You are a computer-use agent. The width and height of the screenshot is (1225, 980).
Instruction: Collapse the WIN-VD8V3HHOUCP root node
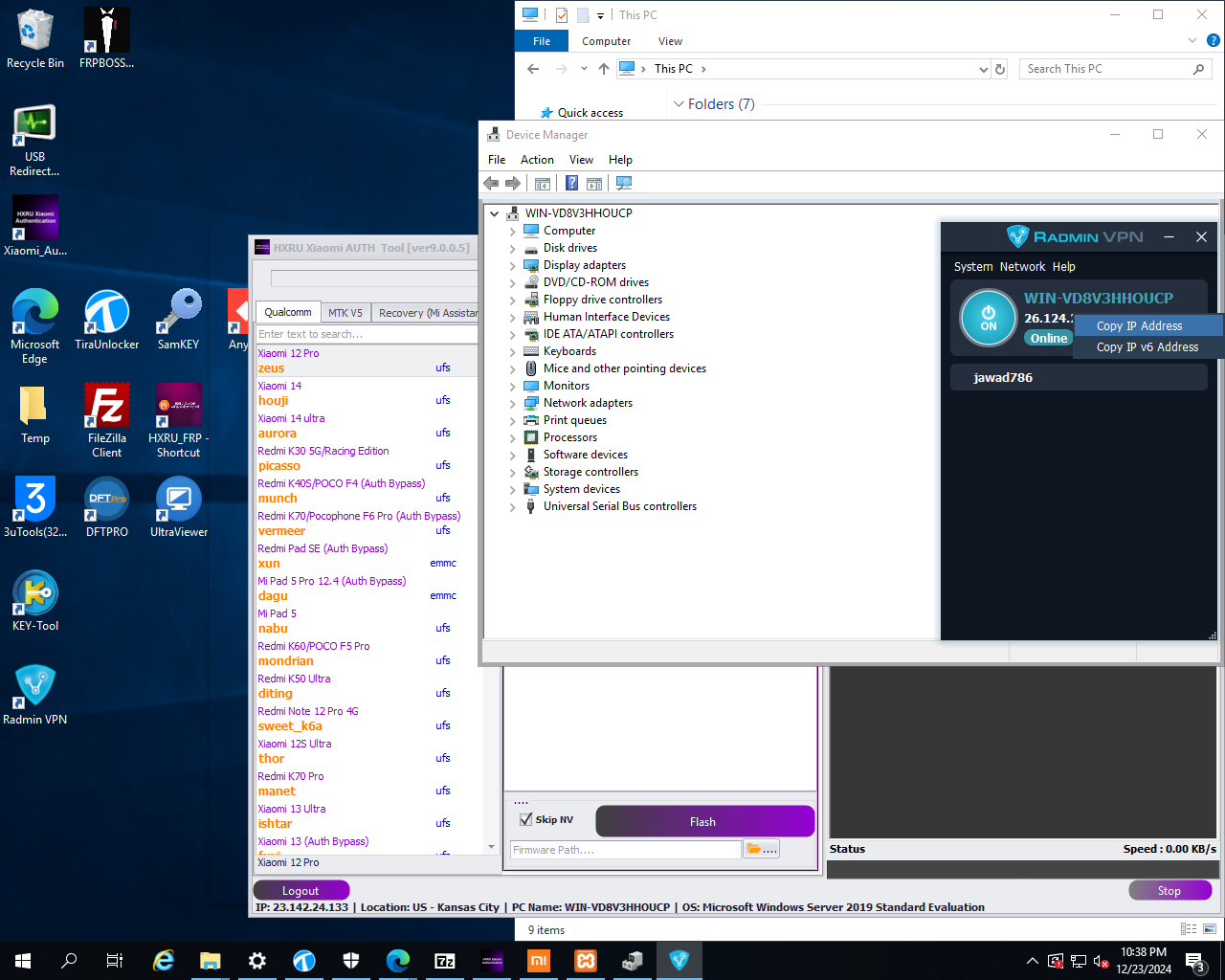coord(495,213)
